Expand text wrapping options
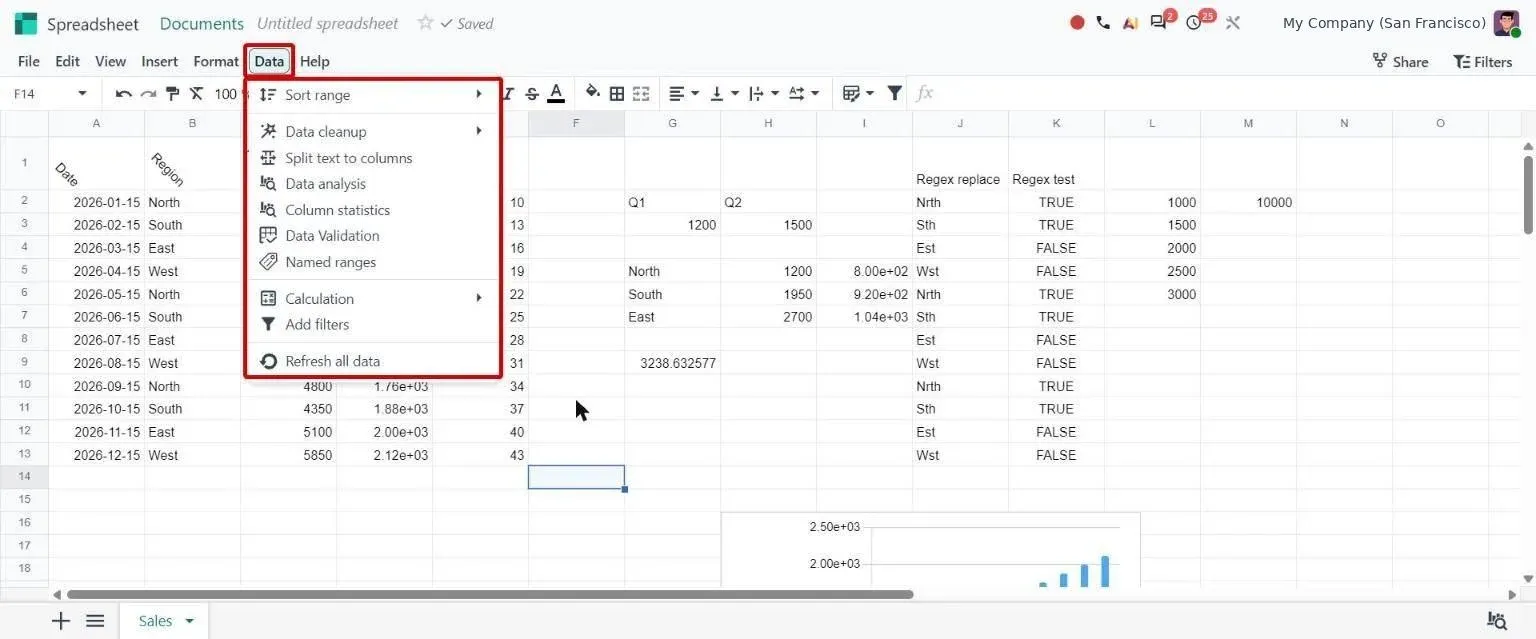Image resolution: width=1536 pixels, height=639 pixels. pos(764,94)
